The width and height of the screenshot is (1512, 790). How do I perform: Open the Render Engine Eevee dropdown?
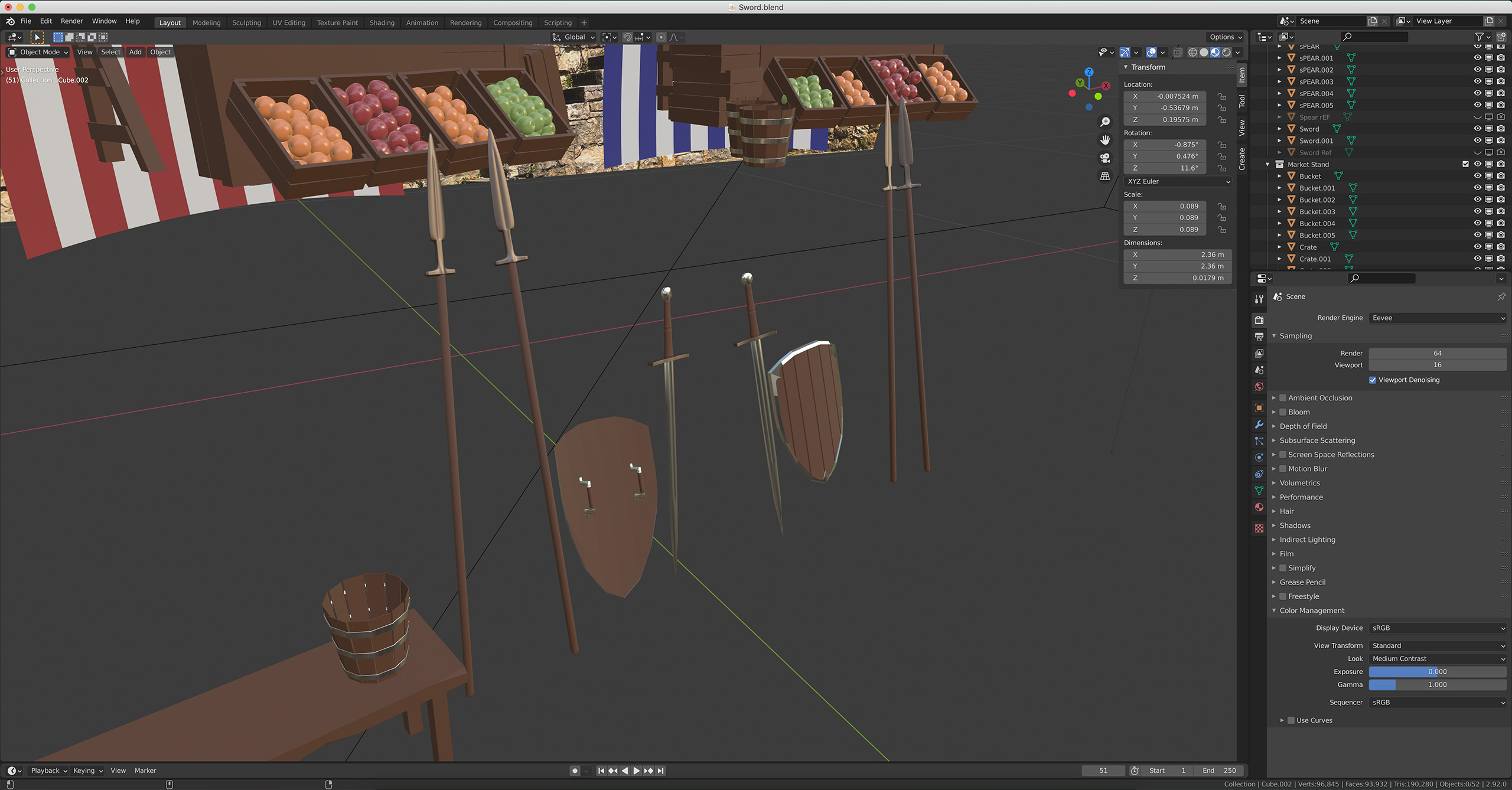click(x=1438, y=318)
